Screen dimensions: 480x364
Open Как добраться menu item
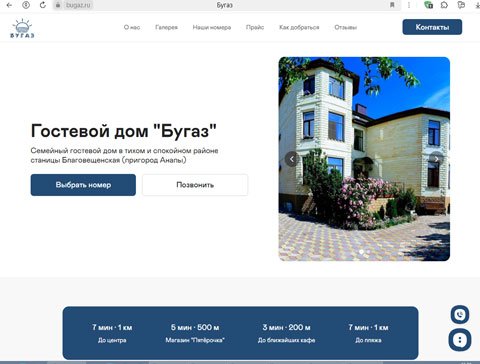(x=299, y=27)
